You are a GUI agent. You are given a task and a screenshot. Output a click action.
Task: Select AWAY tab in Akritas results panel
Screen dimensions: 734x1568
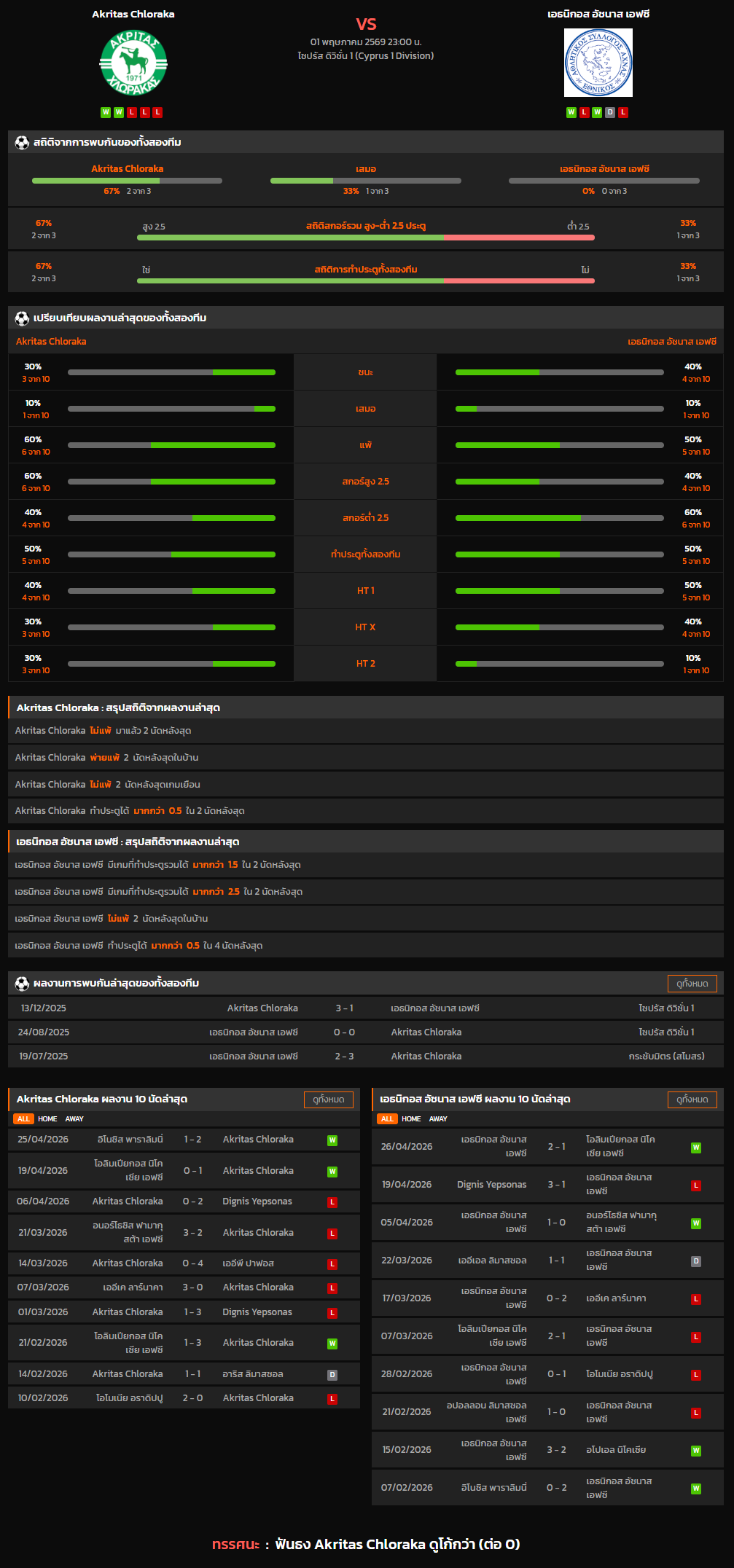[x=74, y=1119]
